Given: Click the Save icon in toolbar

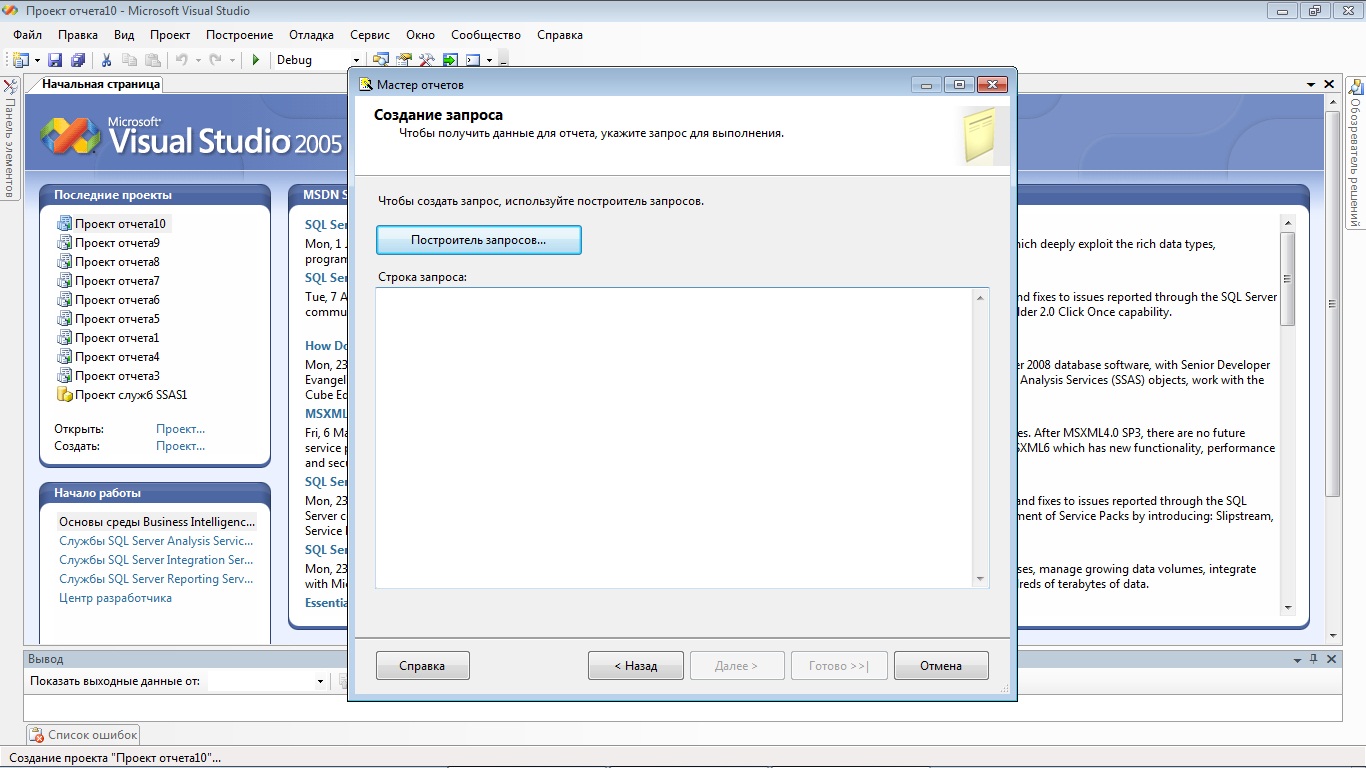Looking at the screenshot, I should pyautogui.click(x=56, y=60).
